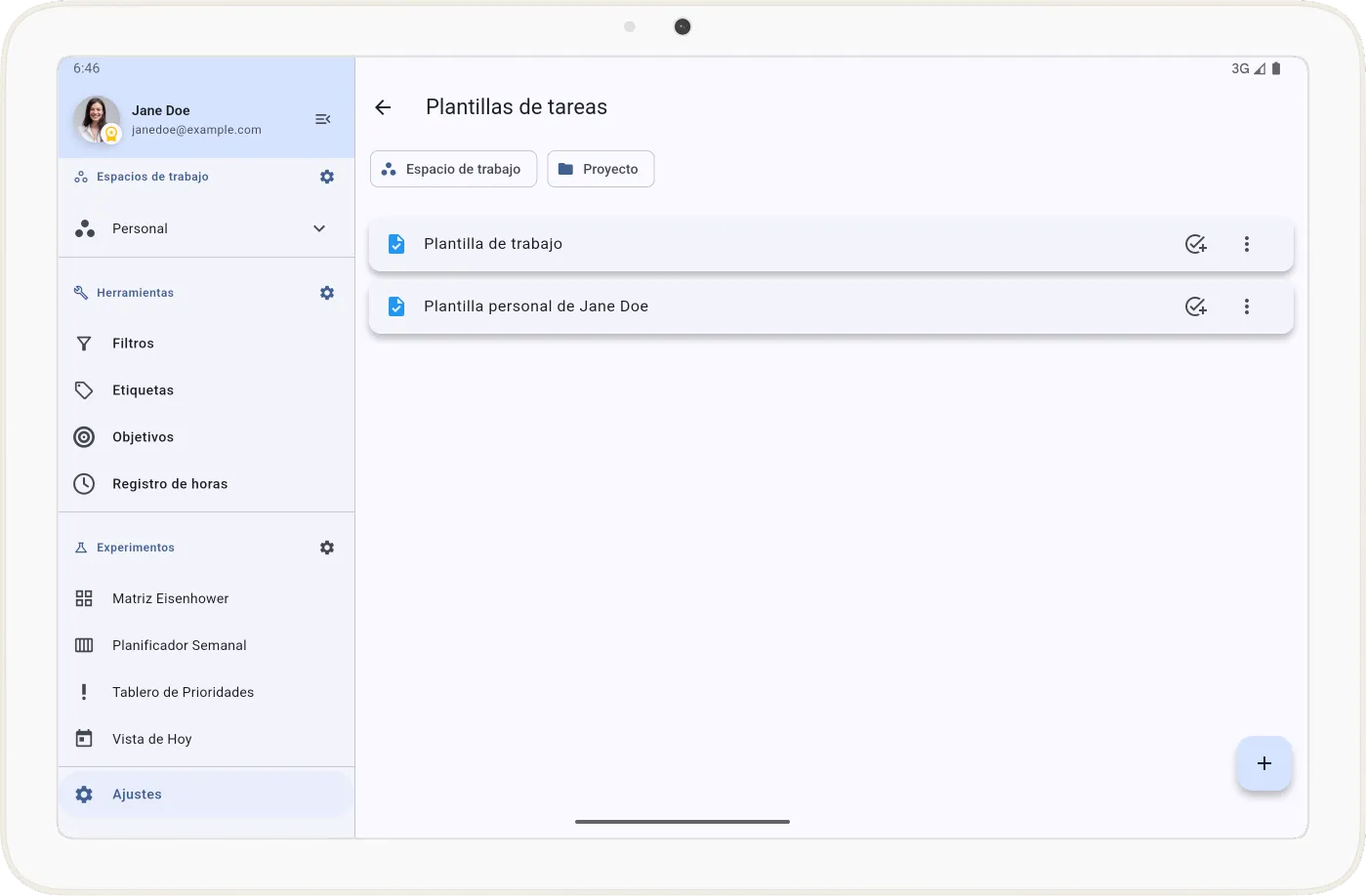Image resolution: width=1366 pixels, height=896 pixels.
Task: Click the 3G signal indicator
Action: (1240, 68)
